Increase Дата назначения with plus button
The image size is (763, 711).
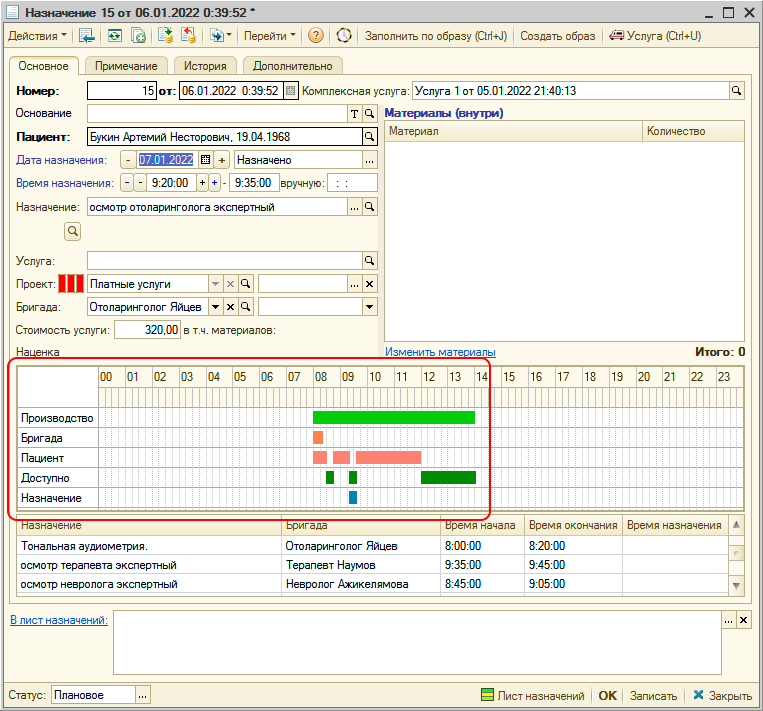[222, 160]
